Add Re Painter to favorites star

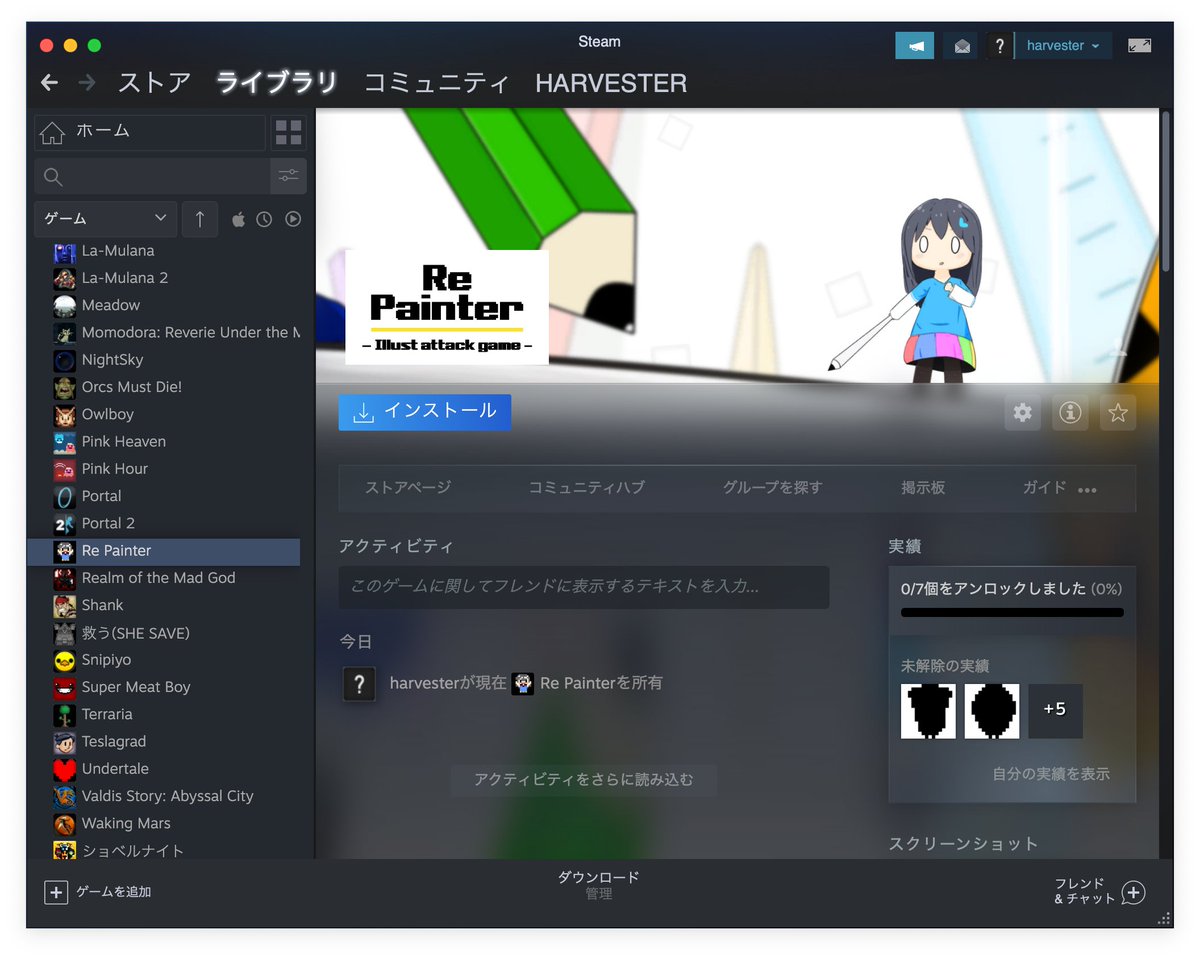1118,412
